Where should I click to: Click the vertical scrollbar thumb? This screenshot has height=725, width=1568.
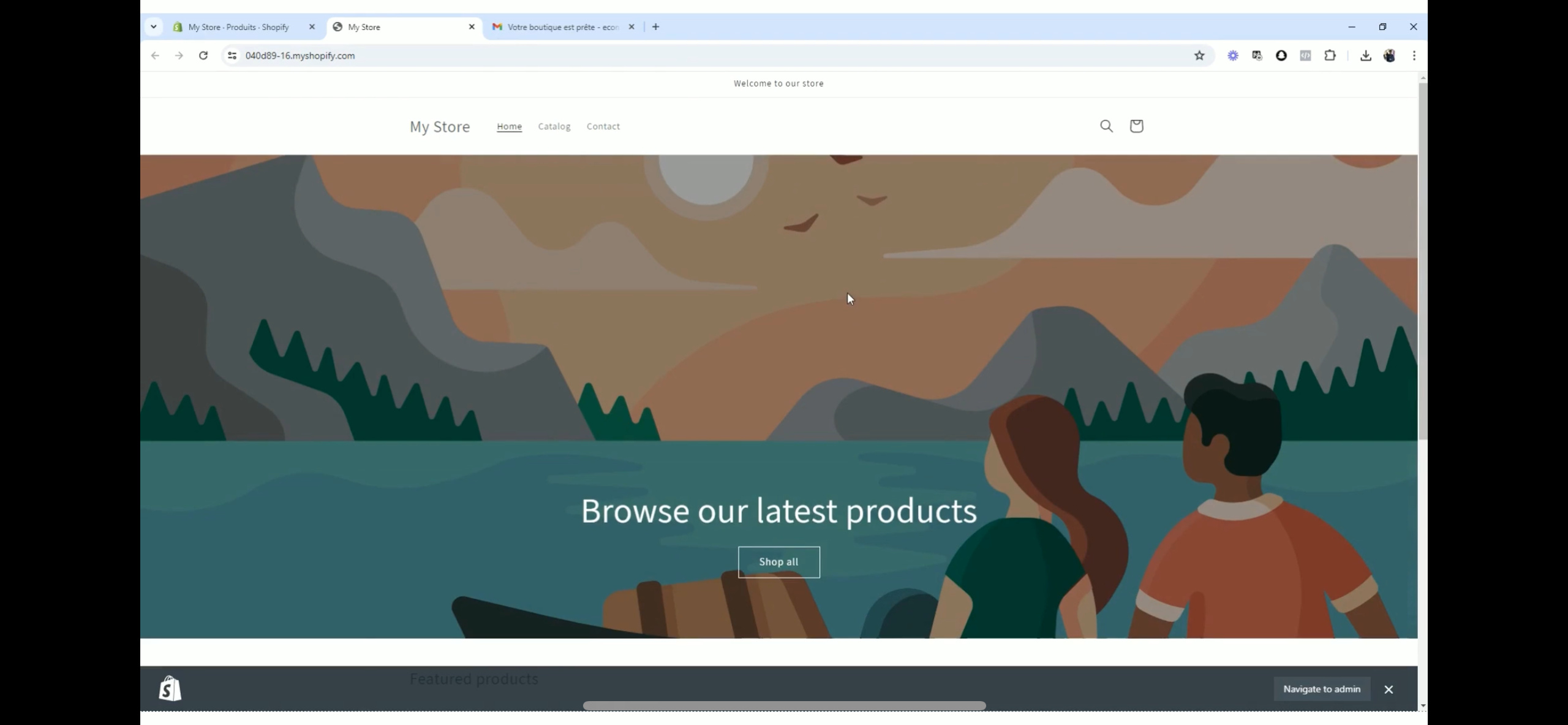pyautogui.click(x=1423, y=261)
